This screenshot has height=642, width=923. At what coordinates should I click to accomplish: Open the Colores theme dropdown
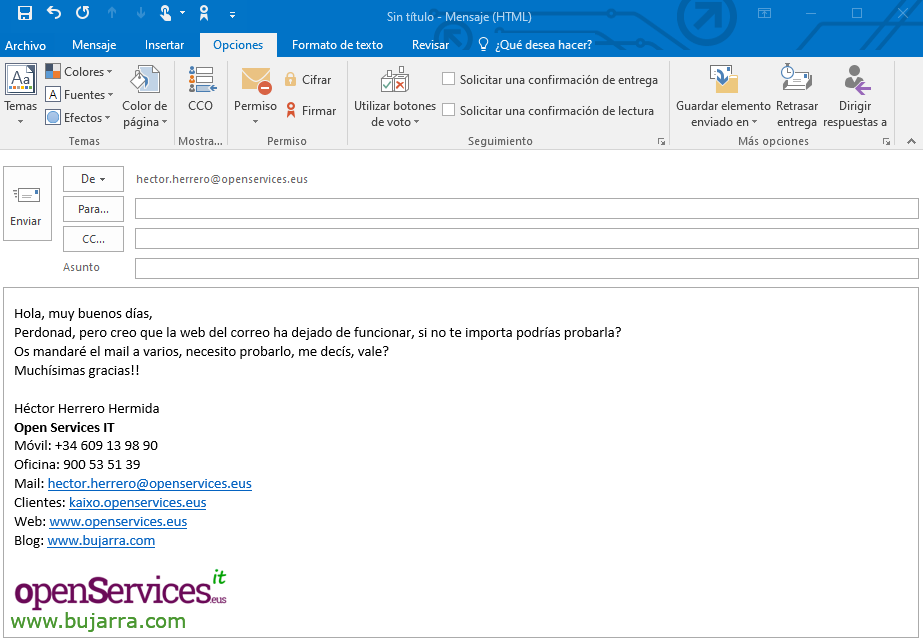click(79, 72)
